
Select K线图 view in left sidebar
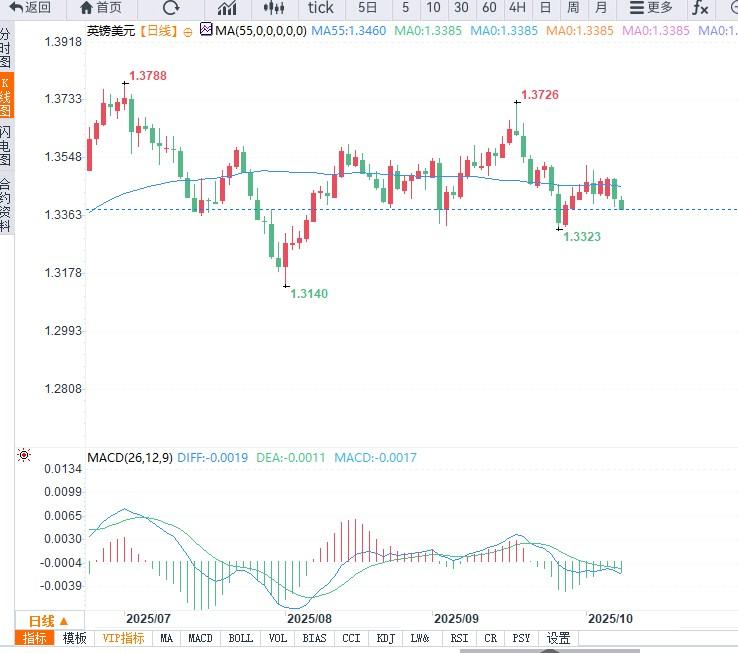(x=6, y=97)
